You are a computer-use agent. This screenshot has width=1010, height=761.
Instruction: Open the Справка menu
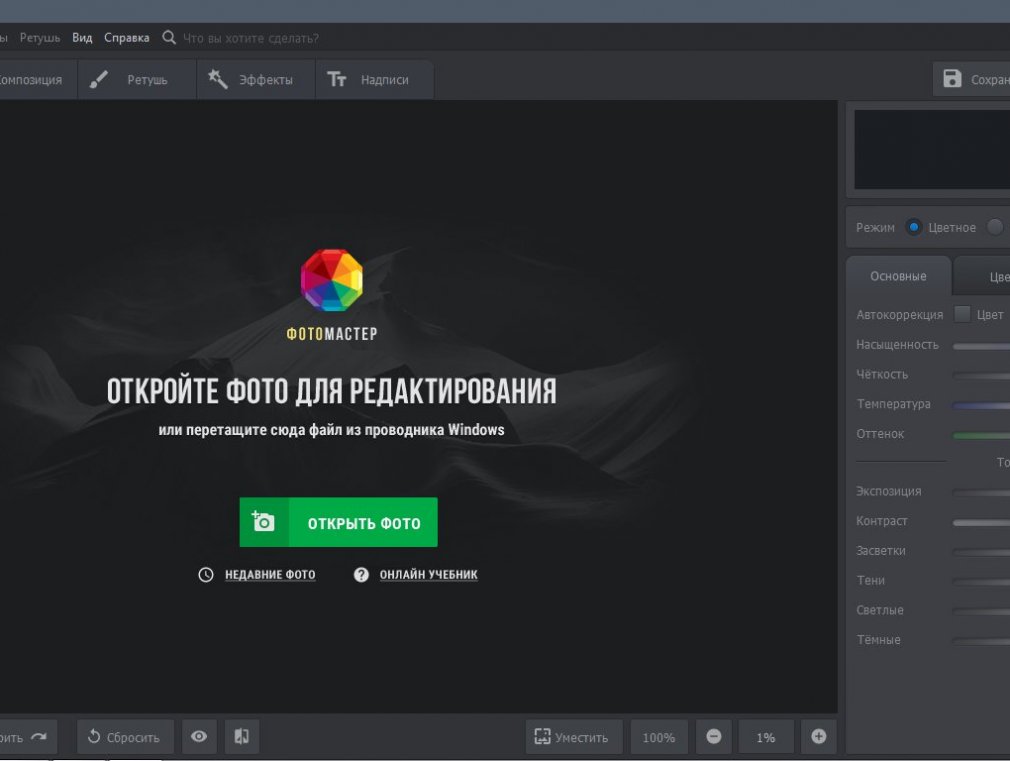(127, 38)
